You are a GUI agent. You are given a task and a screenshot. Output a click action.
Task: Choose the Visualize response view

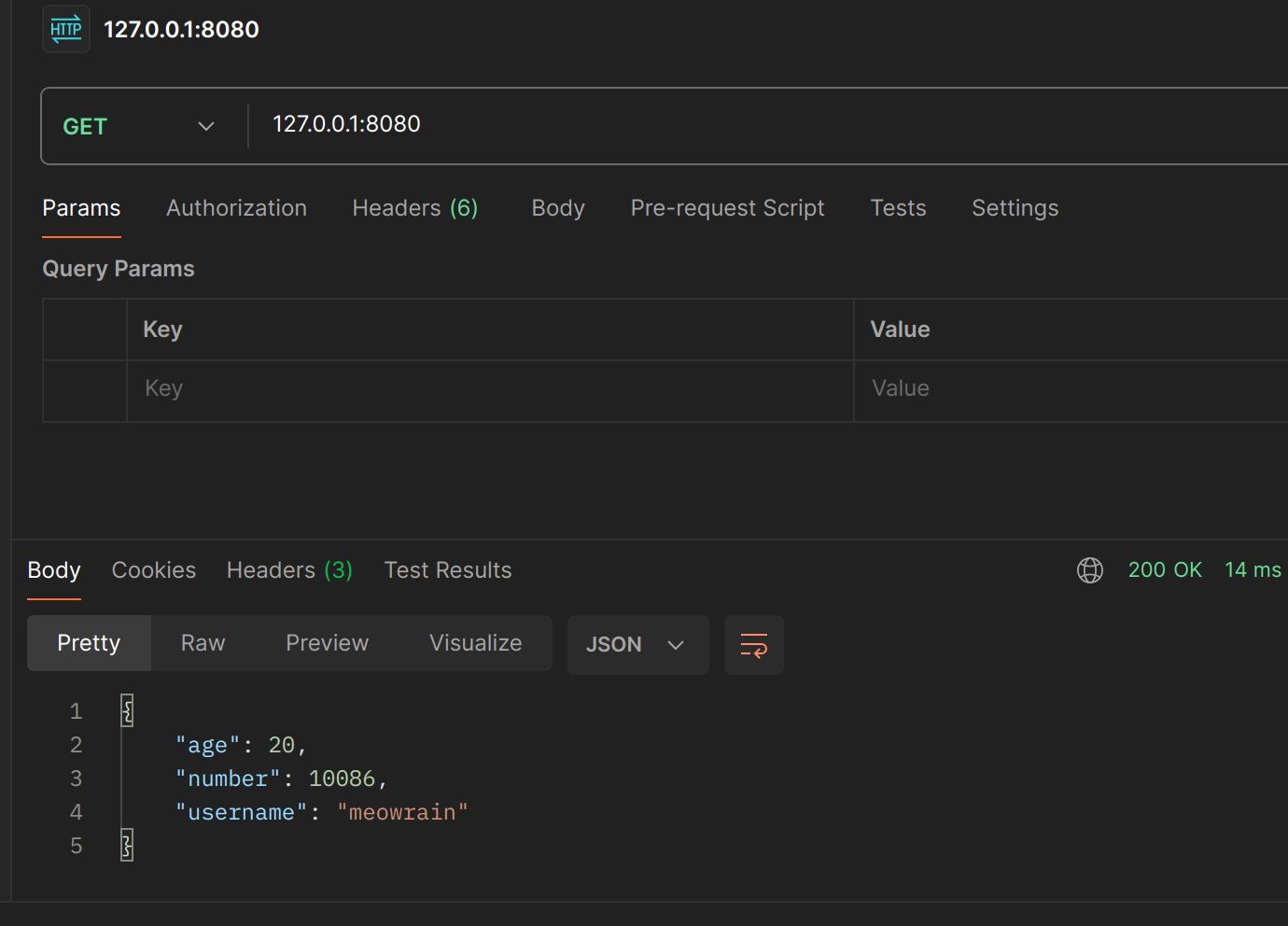point(475,643)
